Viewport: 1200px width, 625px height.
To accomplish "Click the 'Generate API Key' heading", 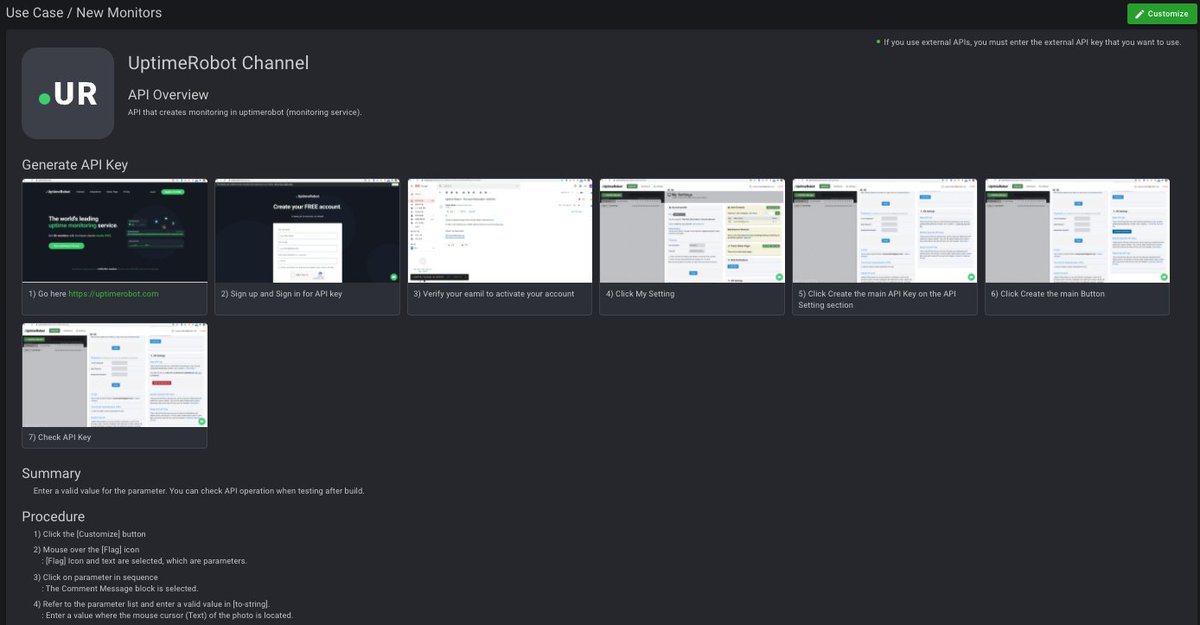I will tap(75, 165).
